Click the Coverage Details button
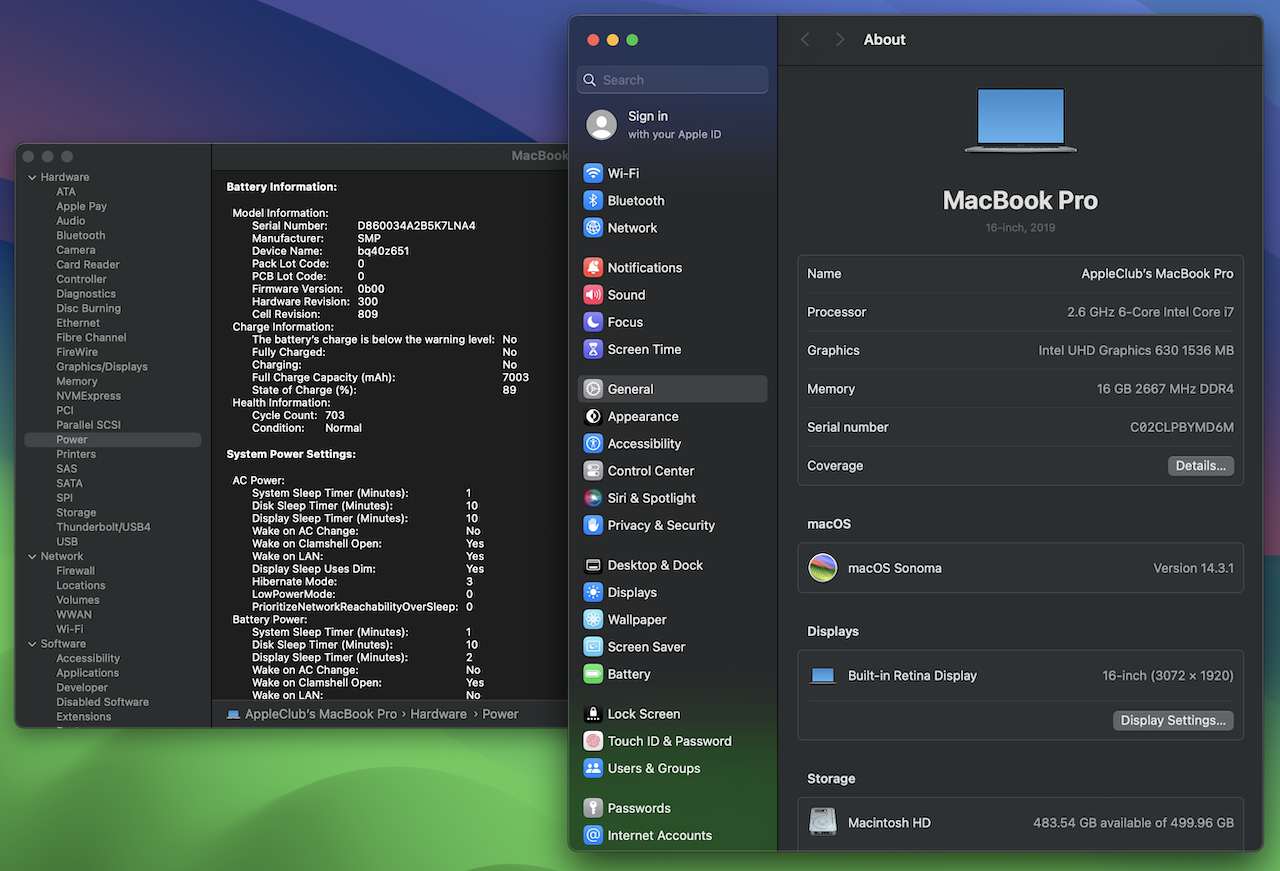Image resolution: width=1280 pixels, height=871 pixels. coord(1200,466)
